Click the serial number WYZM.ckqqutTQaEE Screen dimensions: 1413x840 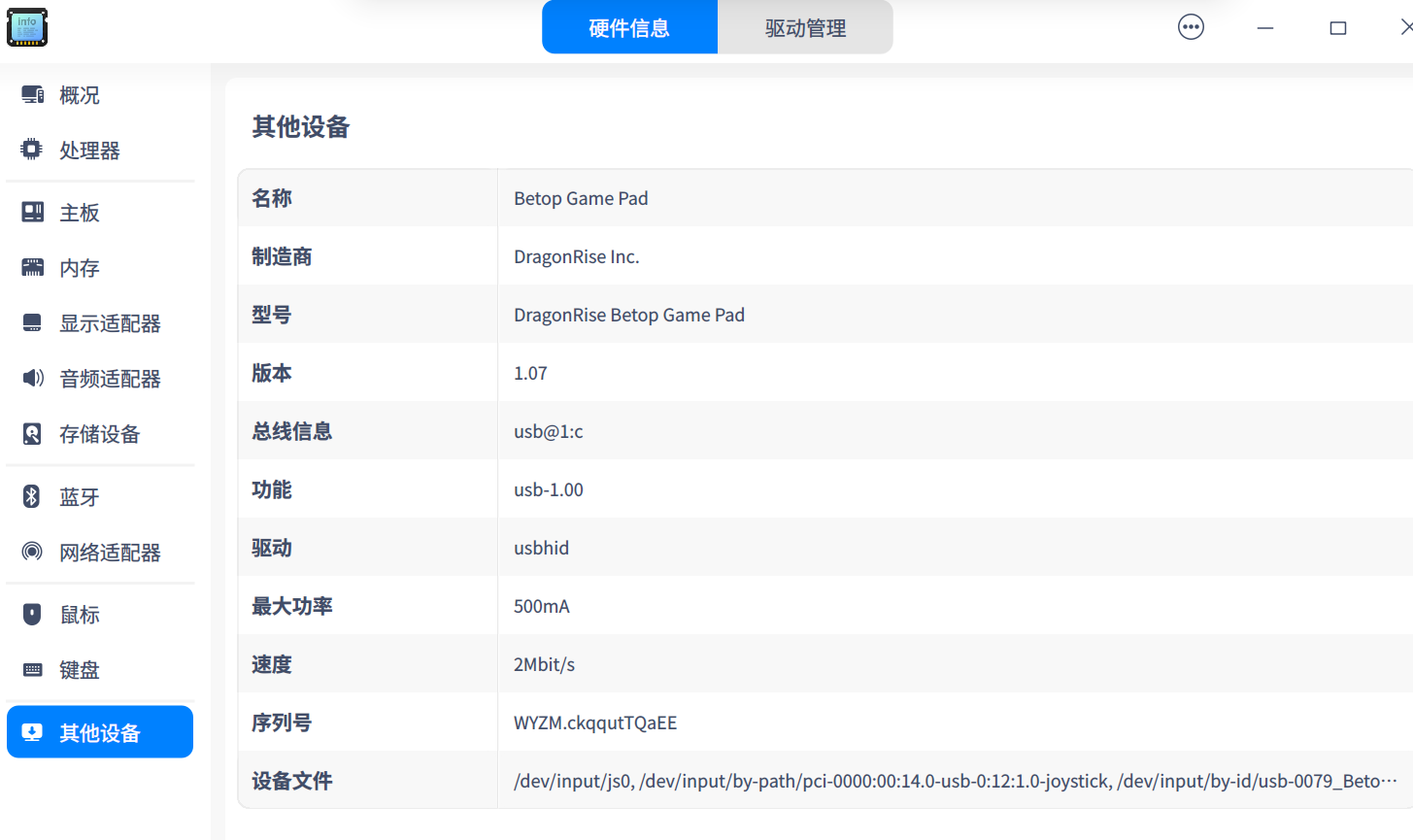pos(595,722)
